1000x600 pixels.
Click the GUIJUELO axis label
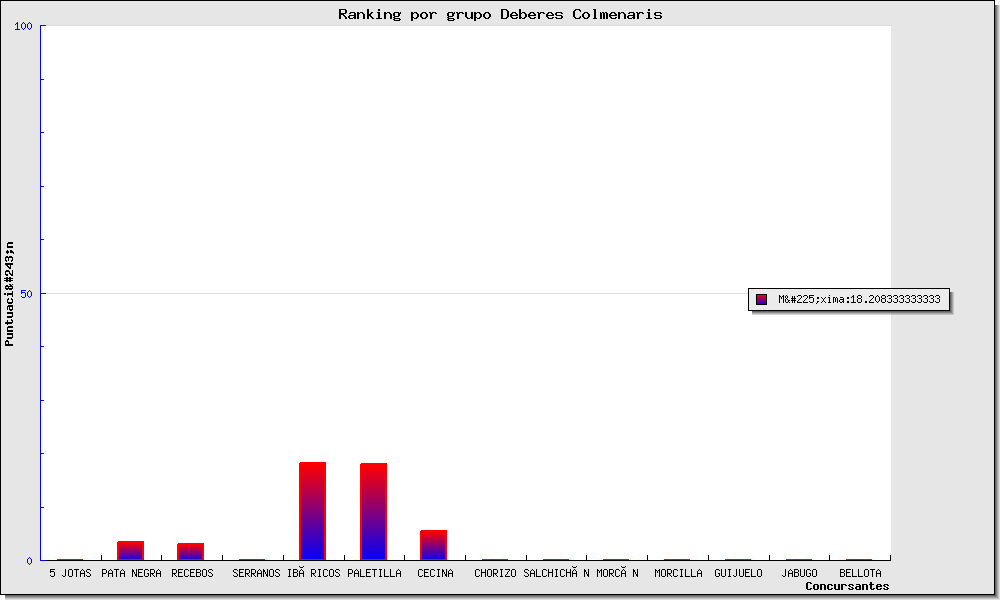tap(738, 574)
